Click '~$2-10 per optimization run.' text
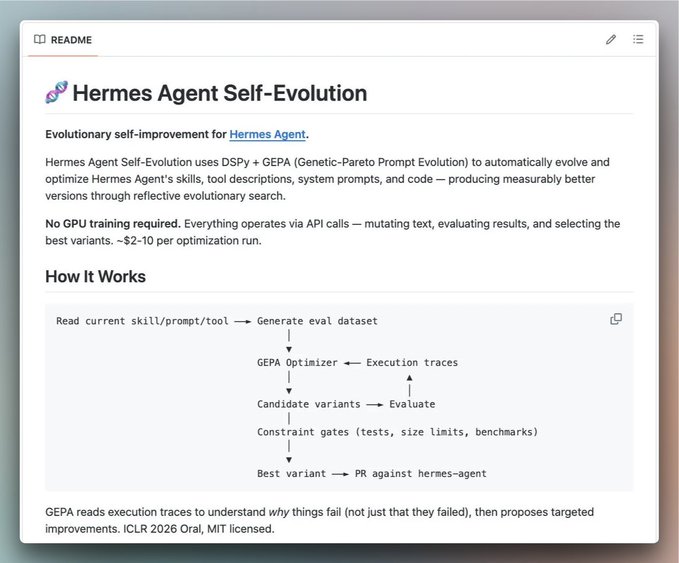Image resolution: width=679 pixels, height=563 pixels. pyautogui.click(x=189, y=240)
